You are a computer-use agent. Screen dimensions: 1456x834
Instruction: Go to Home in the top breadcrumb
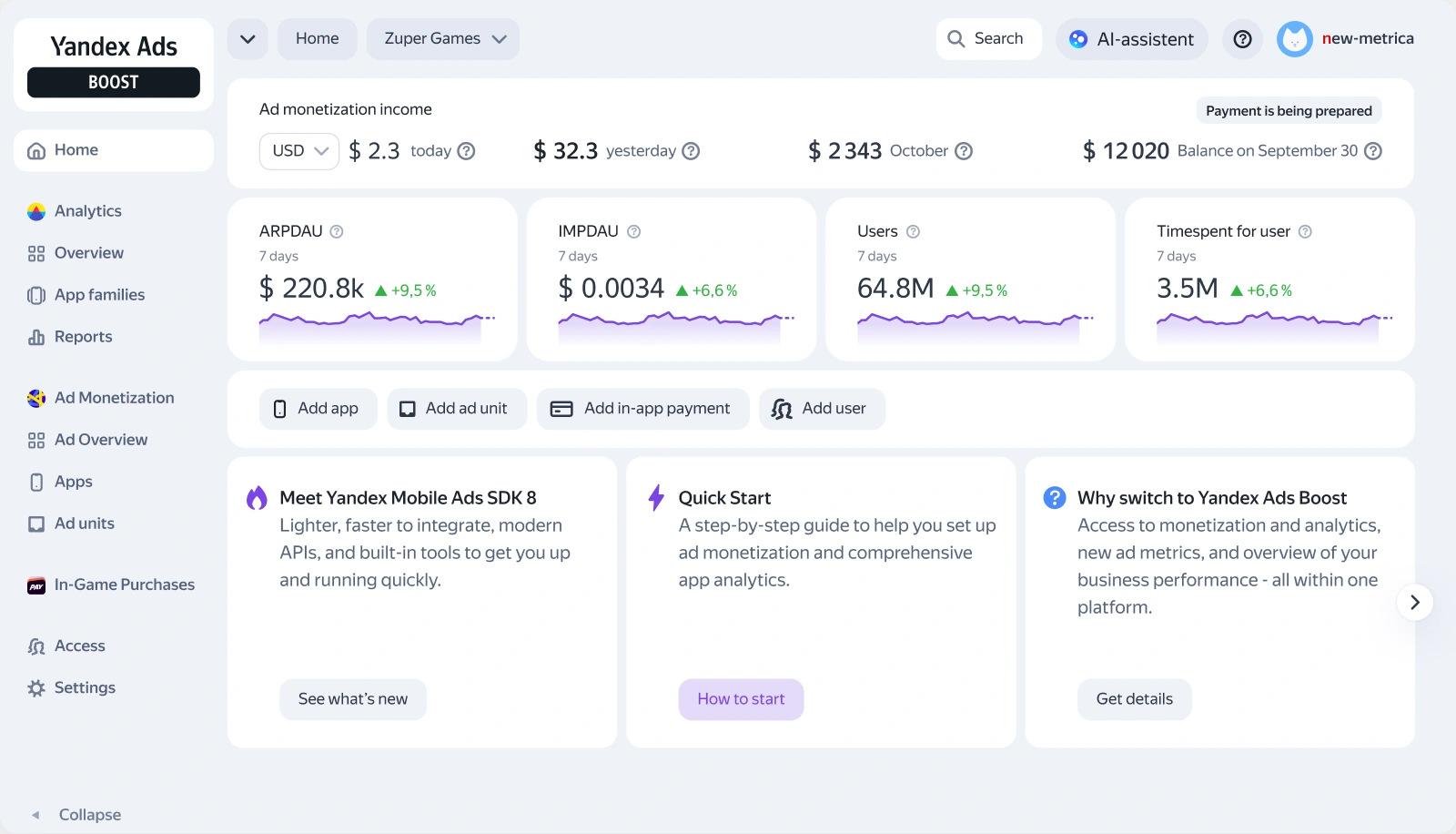click(317, 39)
